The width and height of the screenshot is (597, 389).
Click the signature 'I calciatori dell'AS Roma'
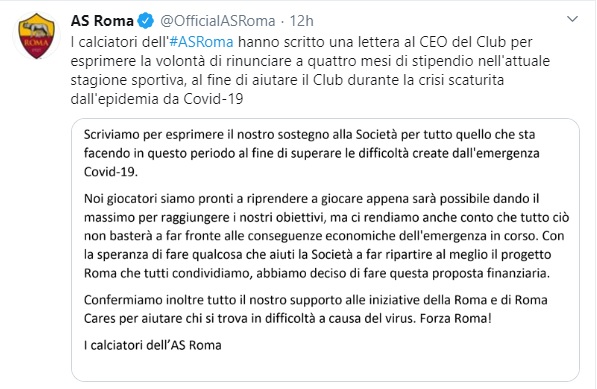pyautogui.click(x=153, y=345)
